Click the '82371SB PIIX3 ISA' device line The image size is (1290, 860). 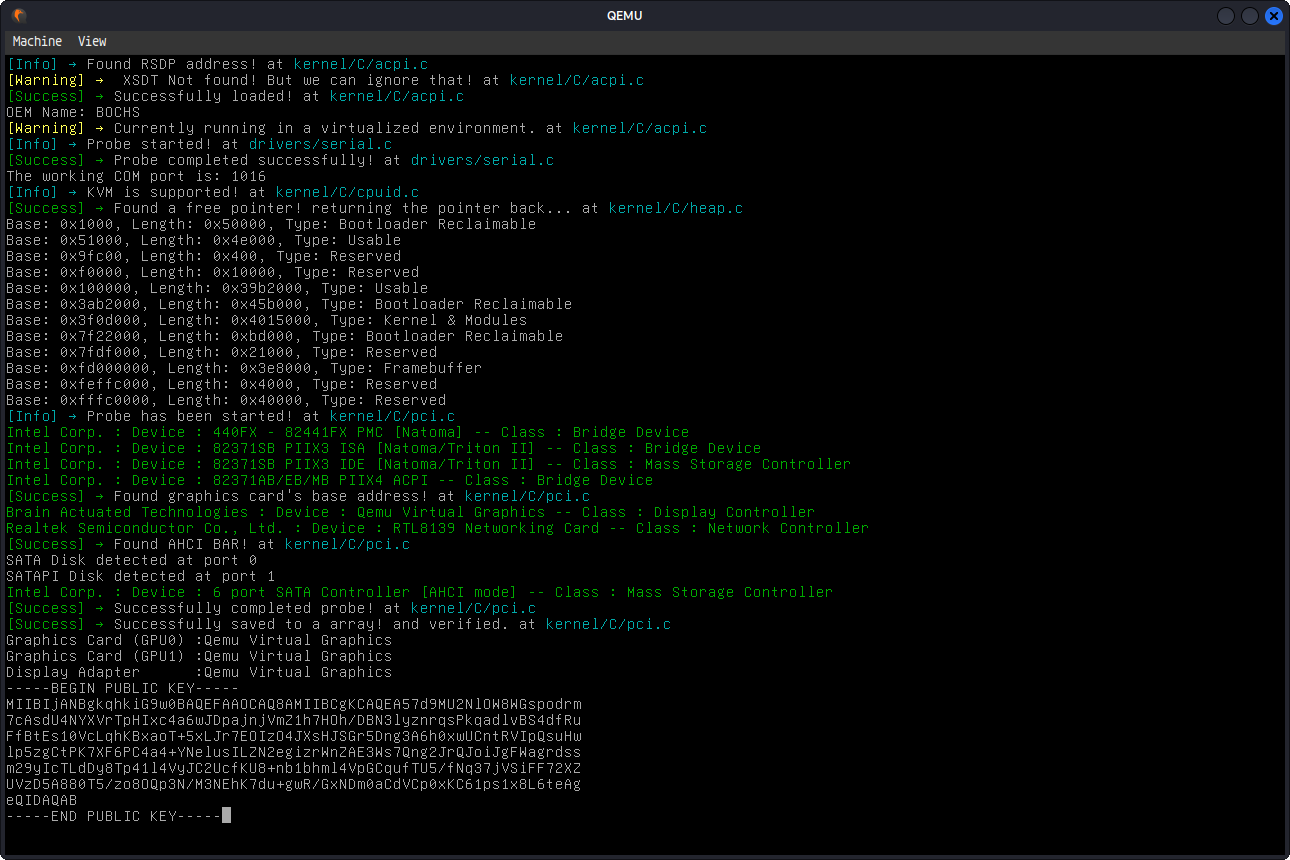point(384,448)
